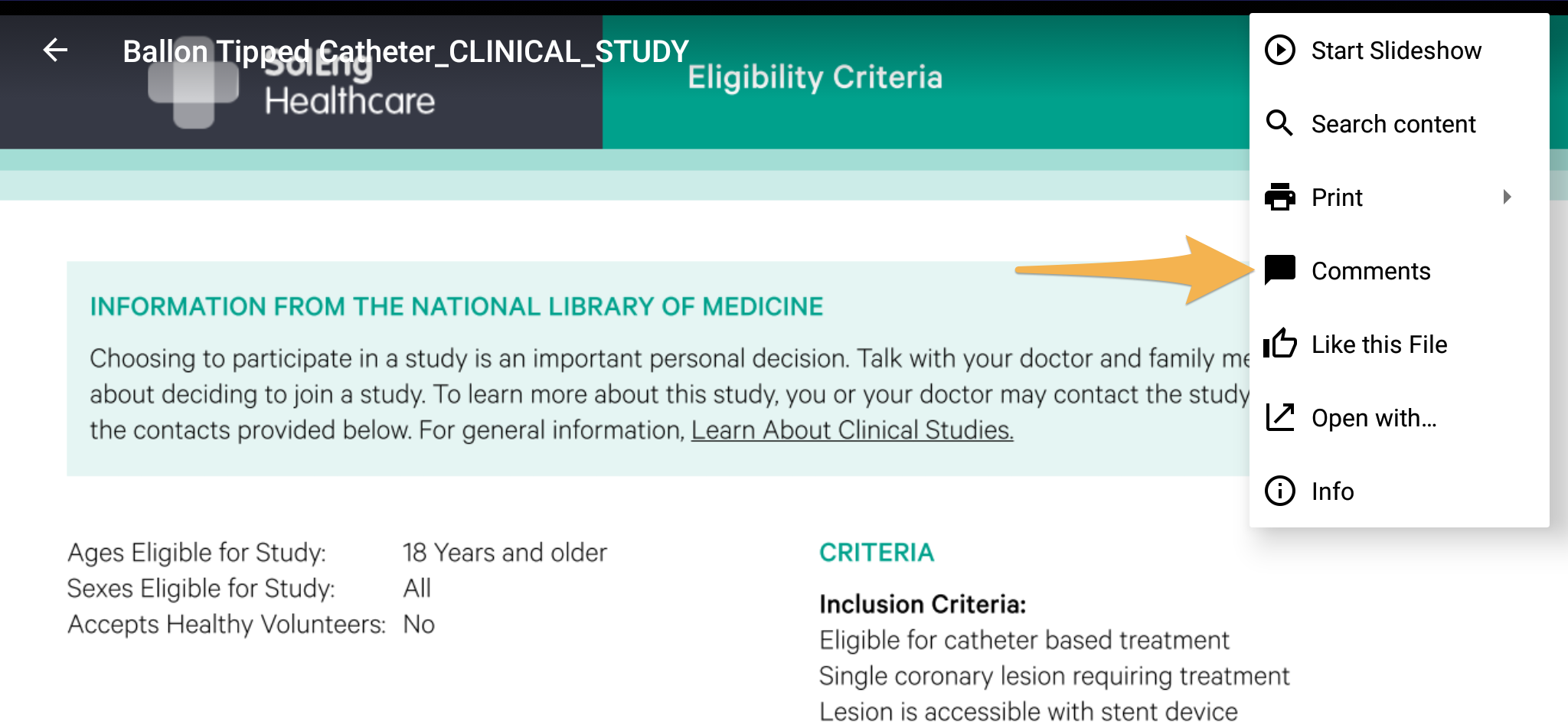Image resolution: width=1568 pixels, height=728 pixels.
Task: Click the Search content magnifier icon
Action: (1279, 123)
